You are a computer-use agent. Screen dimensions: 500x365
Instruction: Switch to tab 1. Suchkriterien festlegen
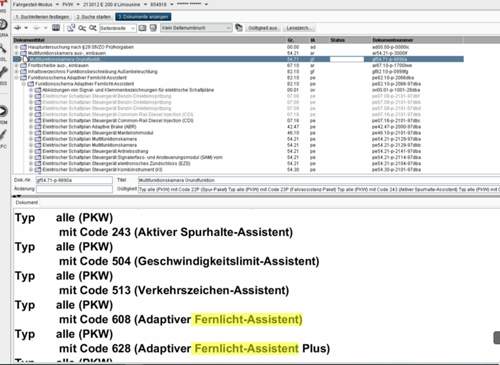pyautogui.click(x=42, y=17)
